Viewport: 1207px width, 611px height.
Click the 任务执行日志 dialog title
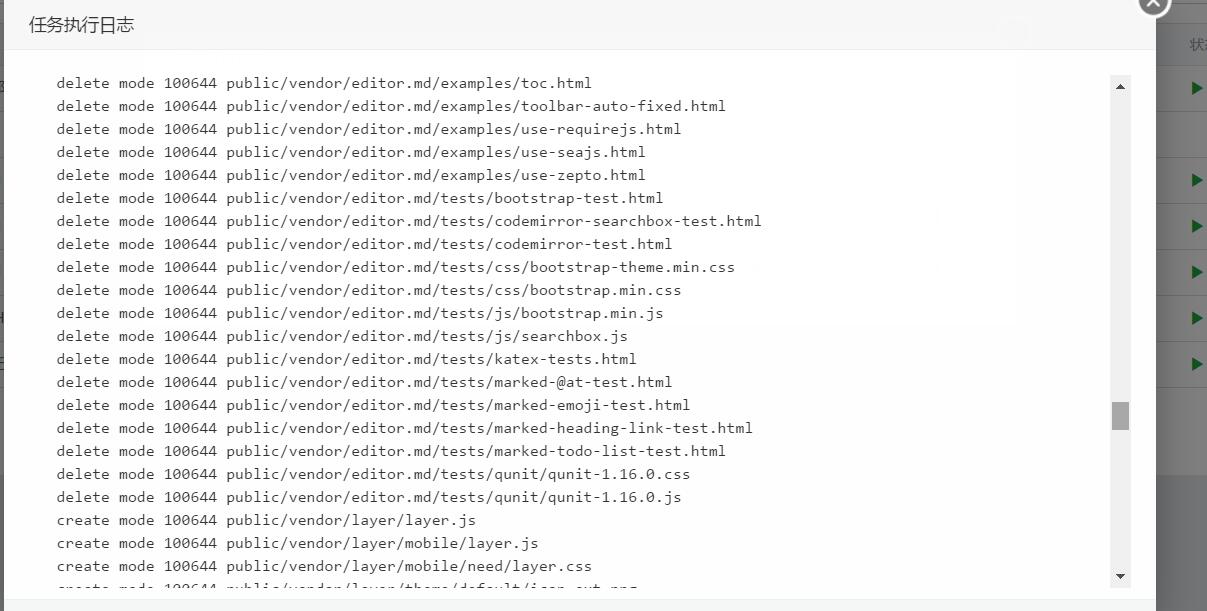pos(81,25)
